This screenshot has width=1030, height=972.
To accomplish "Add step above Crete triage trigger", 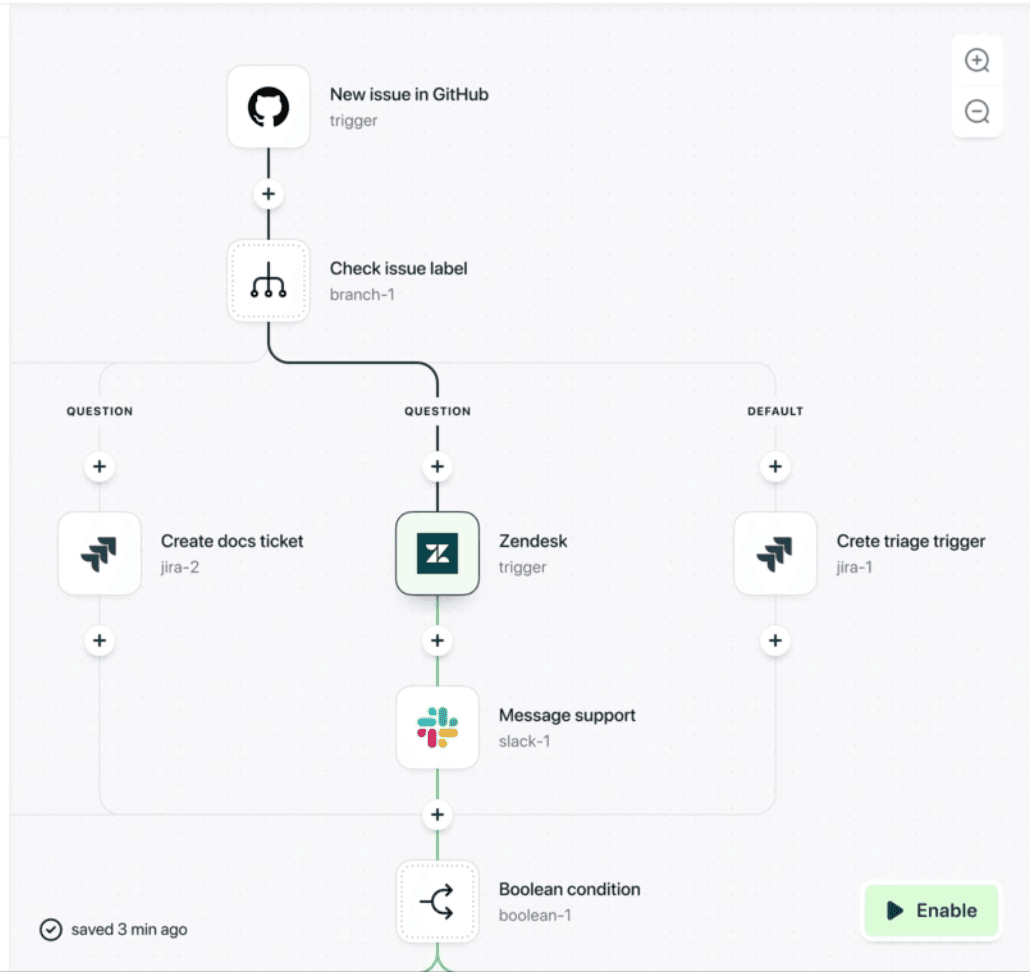I will (x=775, y=467).
